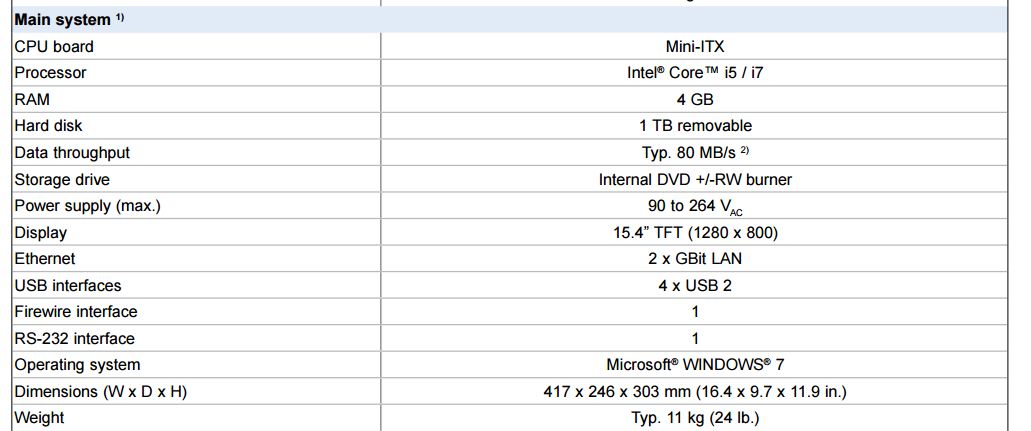Select the 15.4" TFT display value
The width and height of the screenshot is (1031, 431).
[x=695, y=233]
